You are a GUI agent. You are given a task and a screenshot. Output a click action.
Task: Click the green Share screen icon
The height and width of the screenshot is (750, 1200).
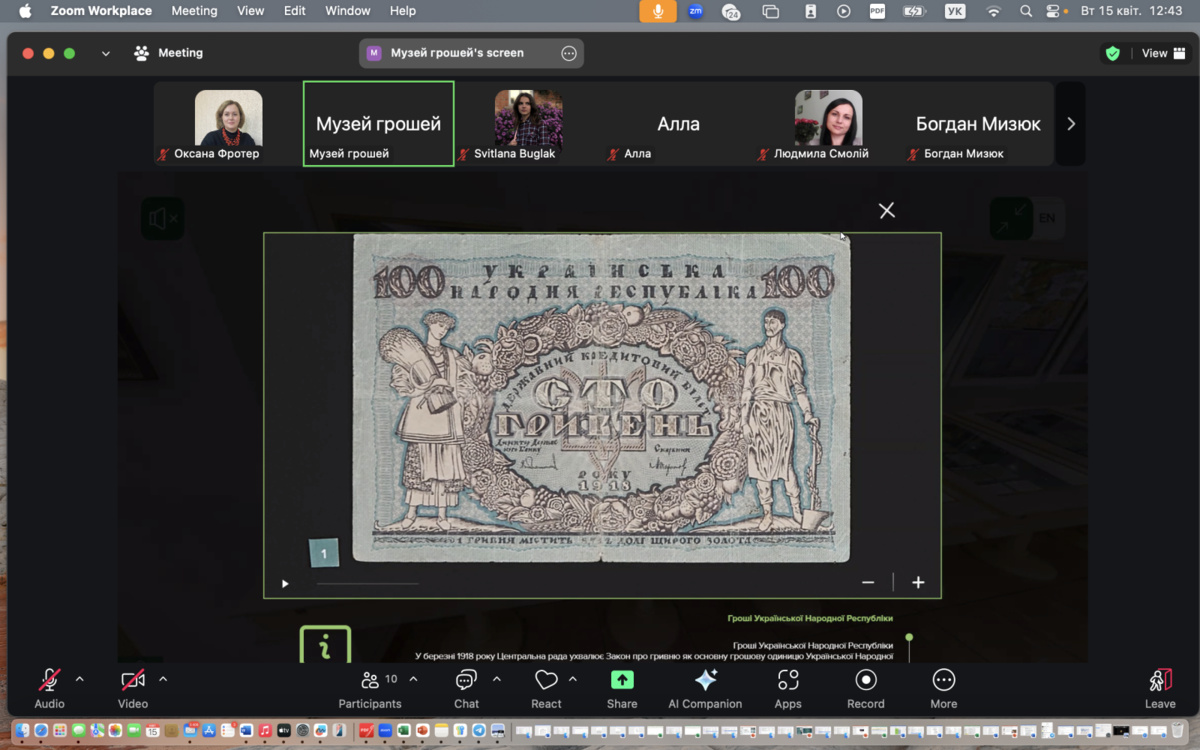coord(622,680)
